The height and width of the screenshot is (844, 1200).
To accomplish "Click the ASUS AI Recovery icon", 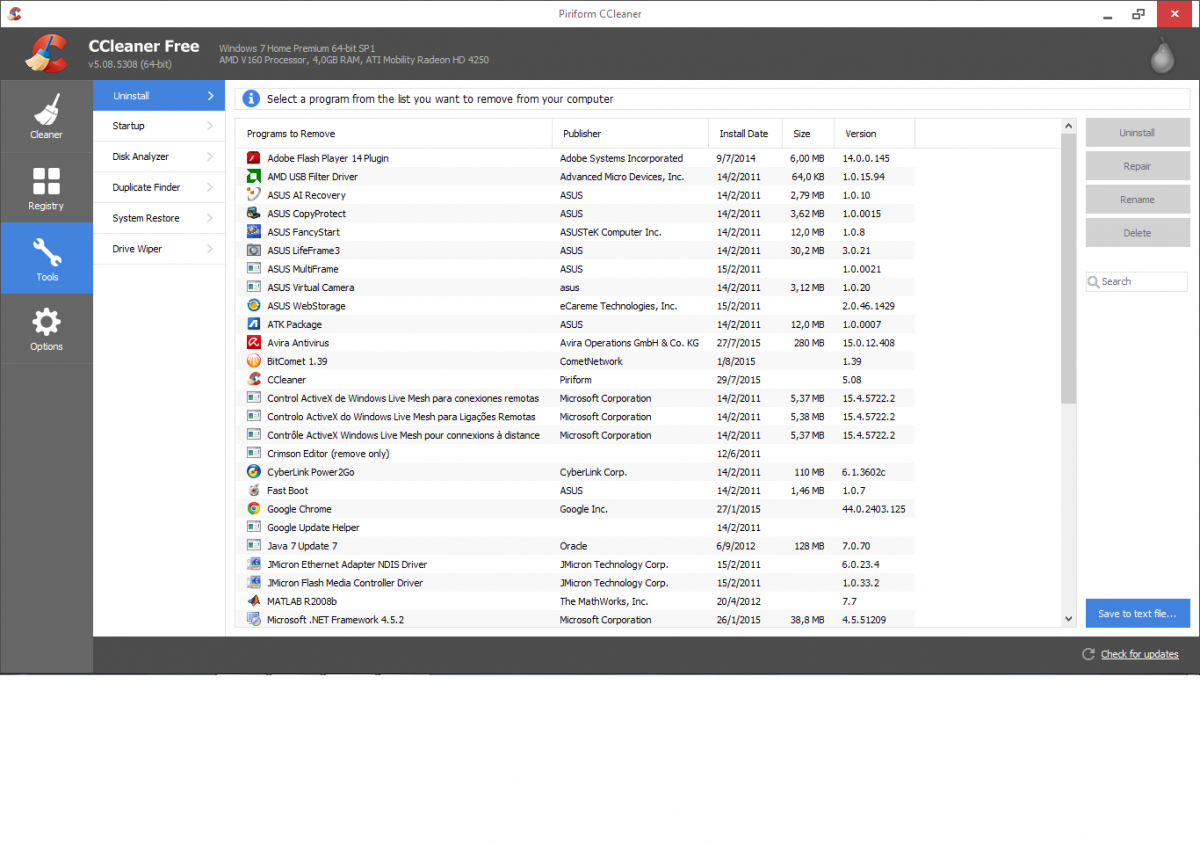I will pos(254,195).
